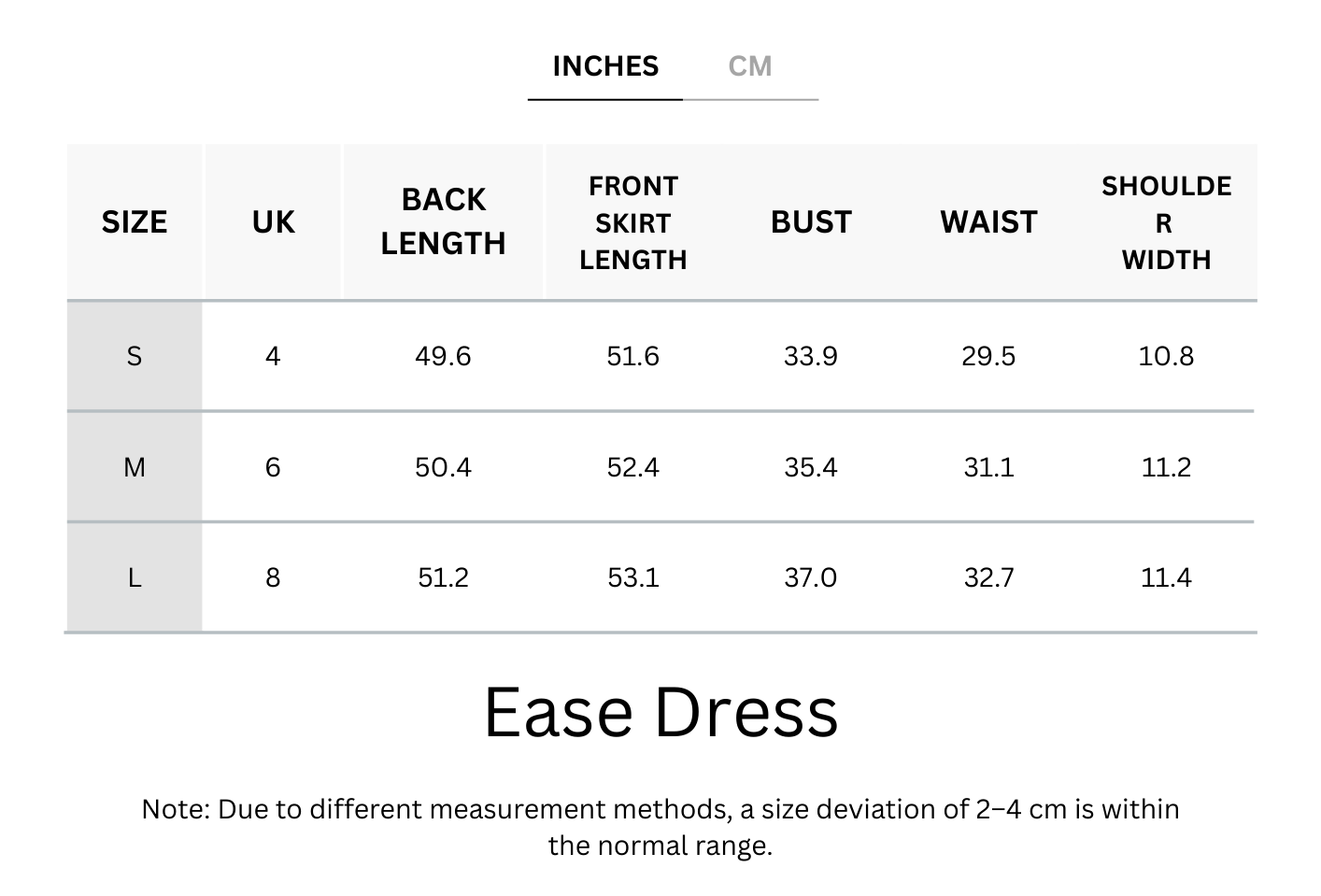Click the BUST column header
The width and height of the screenshot is (1321, 896).
coord(811,222)
